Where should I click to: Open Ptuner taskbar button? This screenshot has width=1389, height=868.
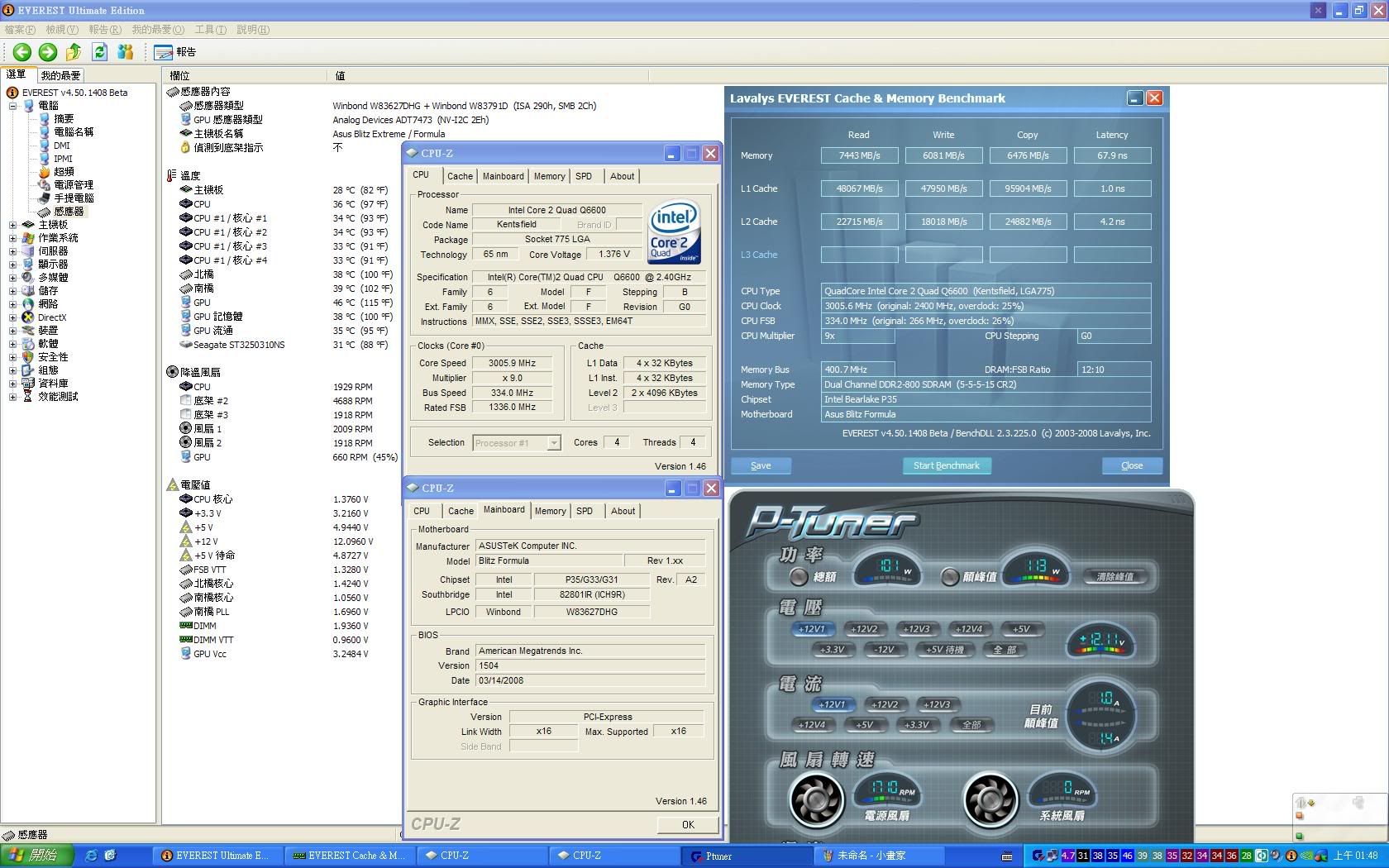[747, 856]
